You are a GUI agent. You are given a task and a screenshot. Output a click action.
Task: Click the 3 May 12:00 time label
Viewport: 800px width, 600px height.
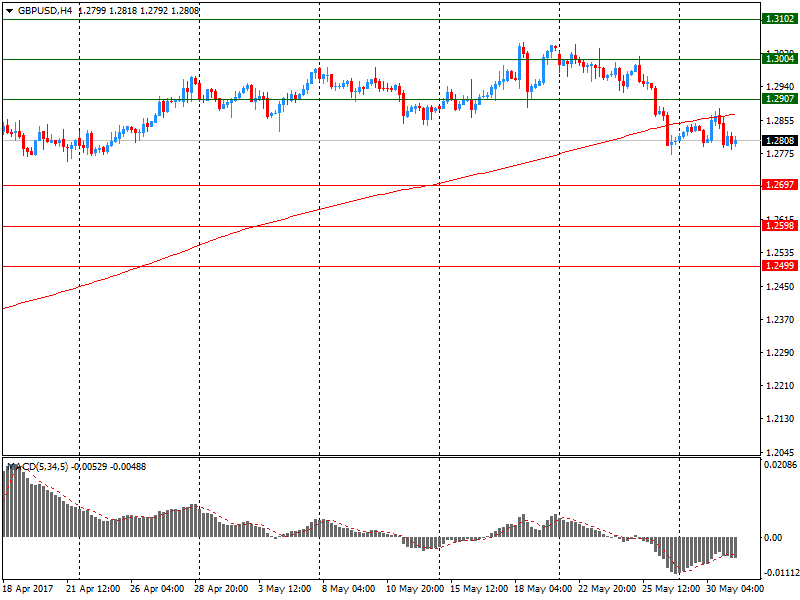284,589
